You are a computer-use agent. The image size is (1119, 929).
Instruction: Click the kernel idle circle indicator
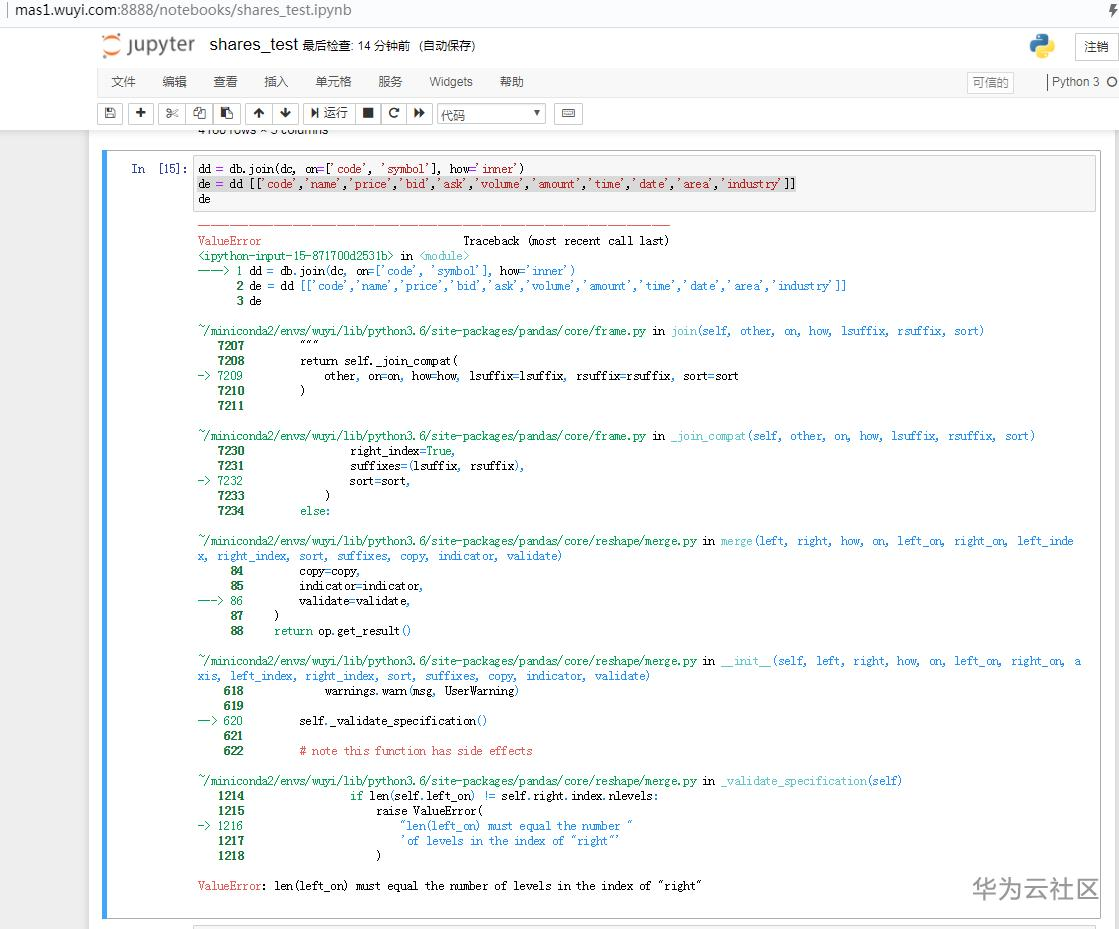click(1112, 82)
